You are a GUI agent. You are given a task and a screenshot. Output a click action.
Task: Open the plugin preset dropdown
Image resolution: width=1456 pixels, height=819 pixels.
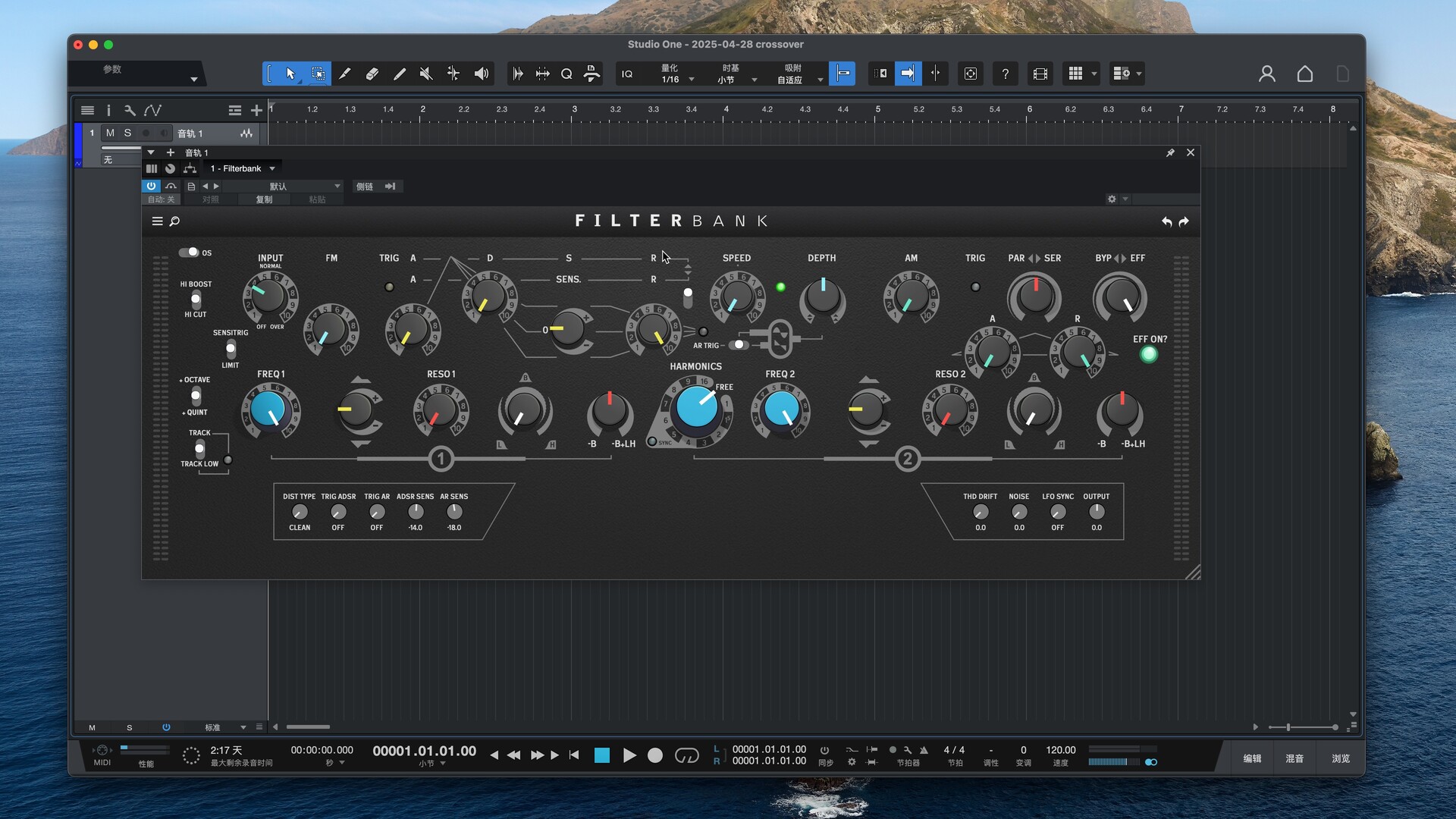[x=284, y=186]
